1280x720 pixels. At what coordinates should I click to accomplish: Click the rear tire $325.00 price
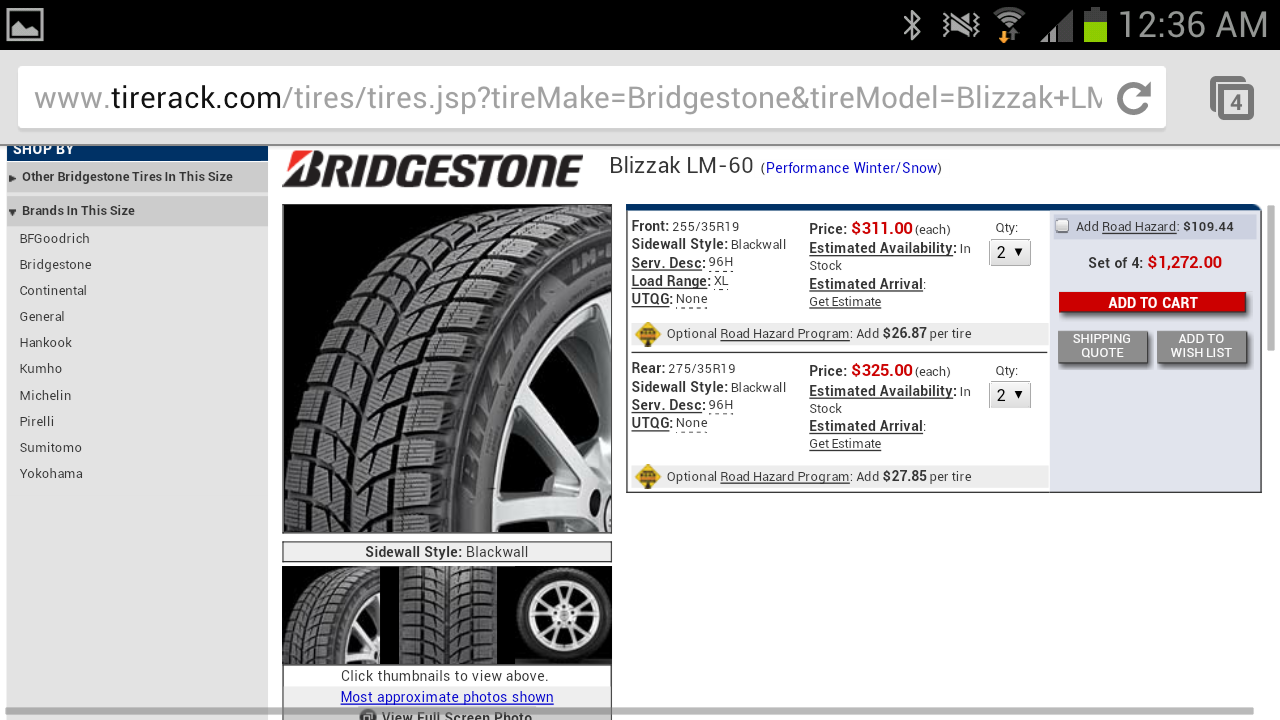tap(882, 371)
